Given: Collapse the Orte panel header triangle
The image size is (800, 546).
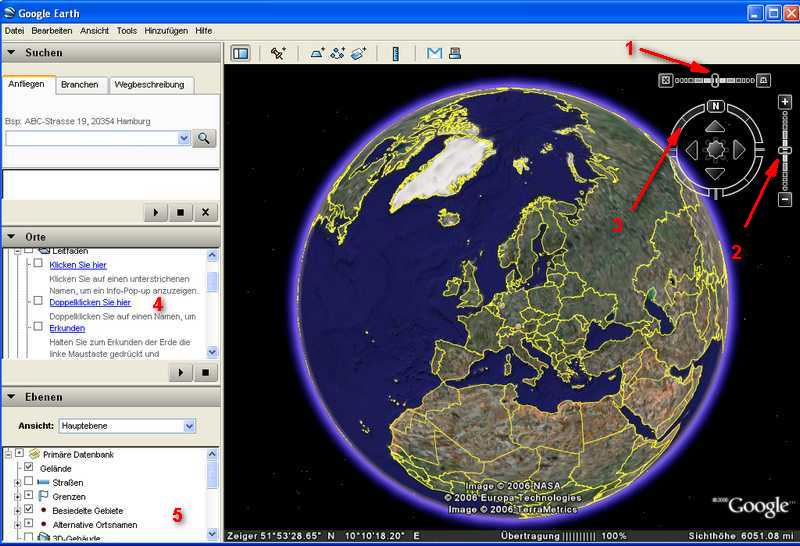Looking at the screenshot, I should point(11,236).
